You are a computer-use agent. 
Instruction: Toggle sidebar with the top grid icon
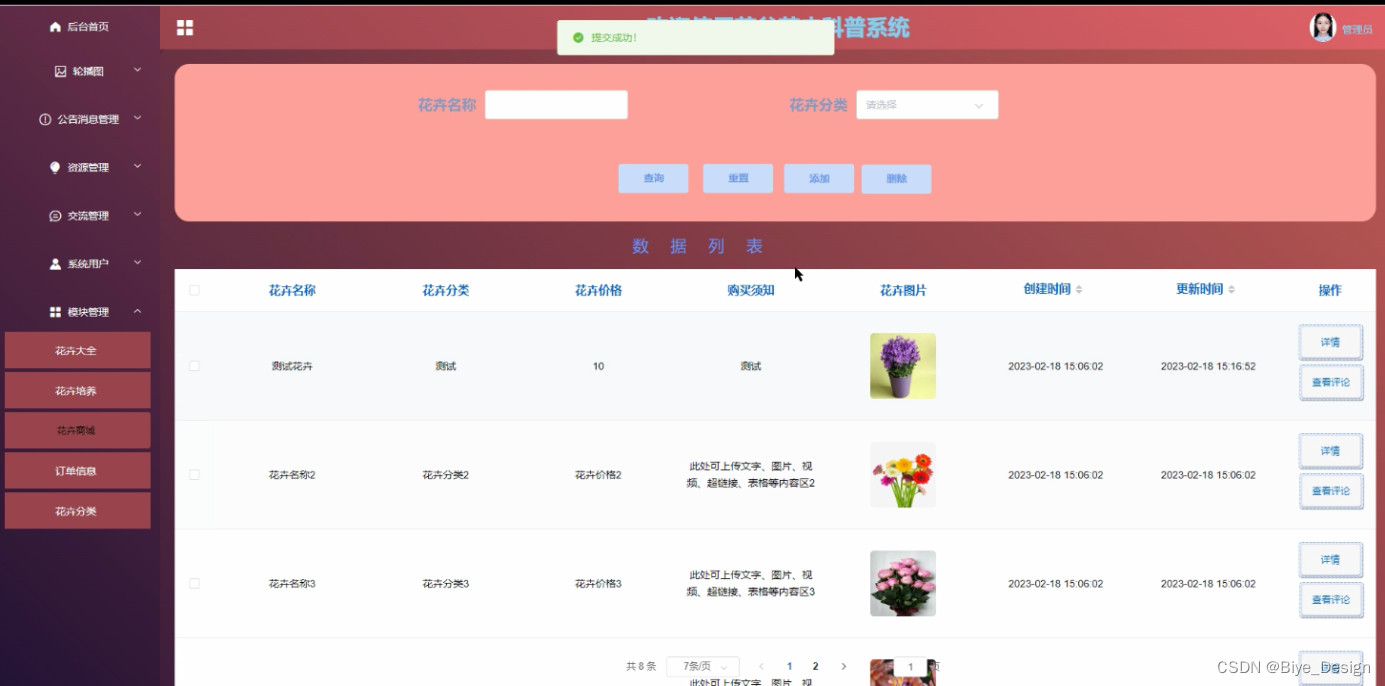tap(185, 27)
